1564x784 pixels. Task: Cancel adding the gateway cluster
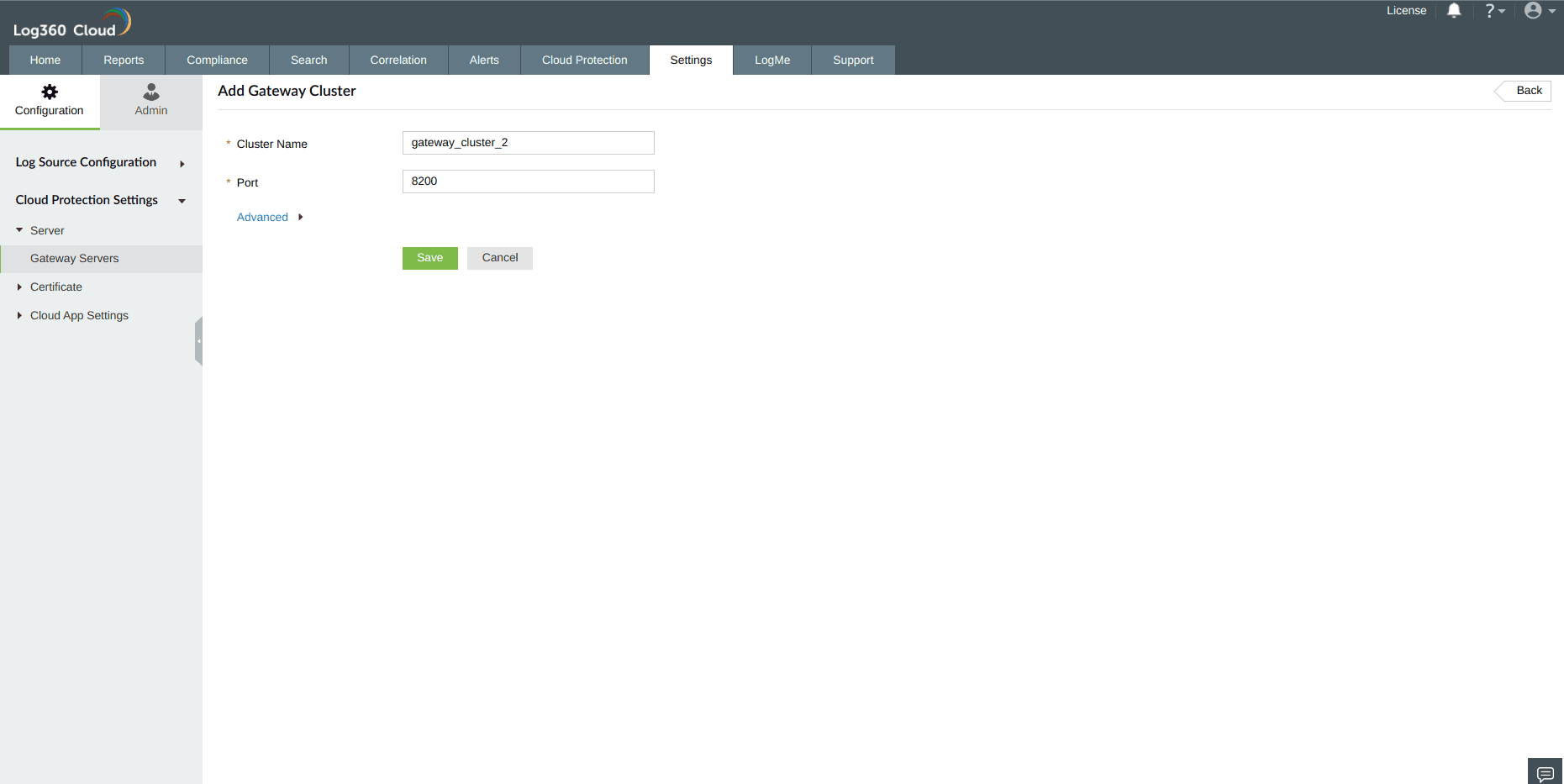[499, 258]
